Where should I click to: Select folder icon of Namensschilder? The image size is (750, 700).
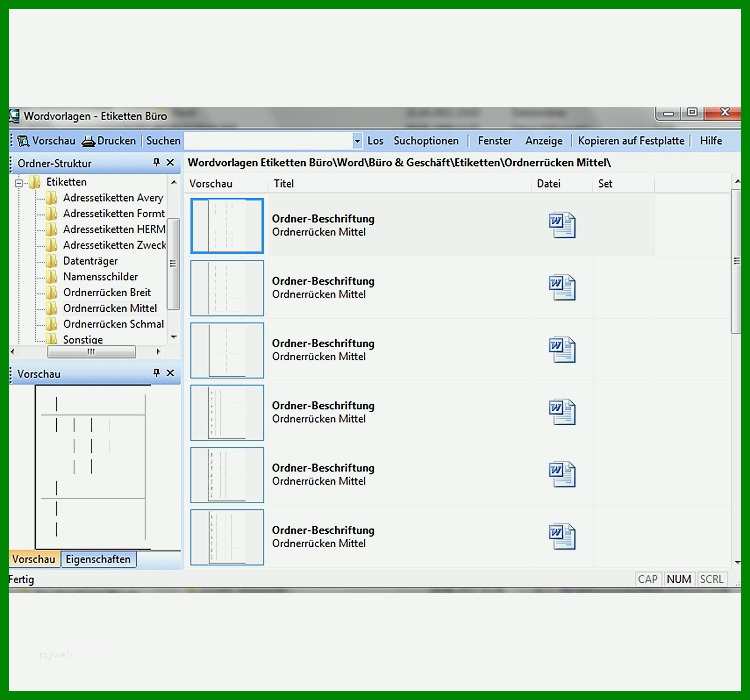point(51,277)
